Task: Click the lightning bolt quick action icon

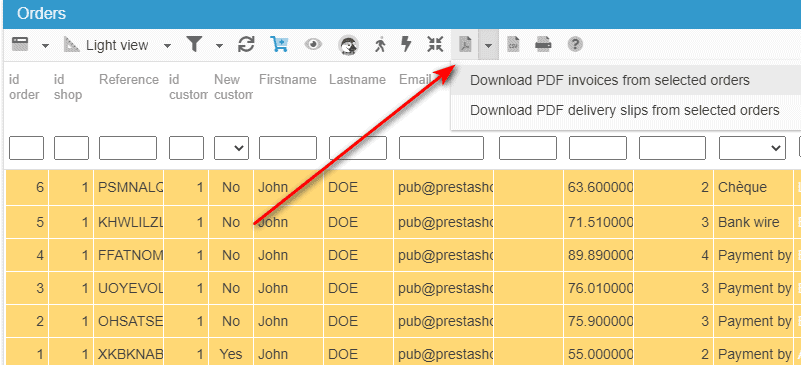Action: [406, 44]
